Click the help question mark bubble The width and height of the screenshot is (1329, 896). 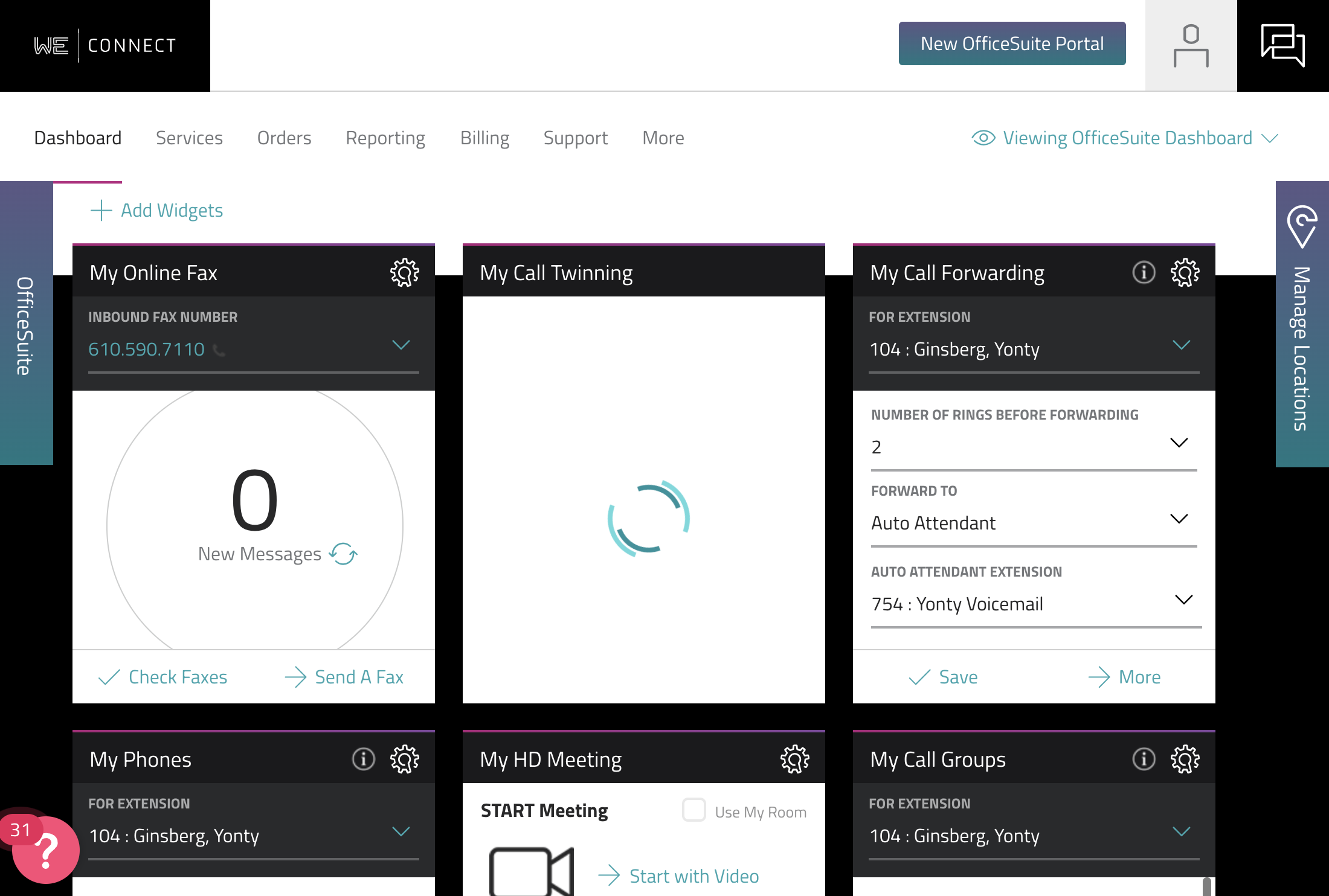[46, 850]
